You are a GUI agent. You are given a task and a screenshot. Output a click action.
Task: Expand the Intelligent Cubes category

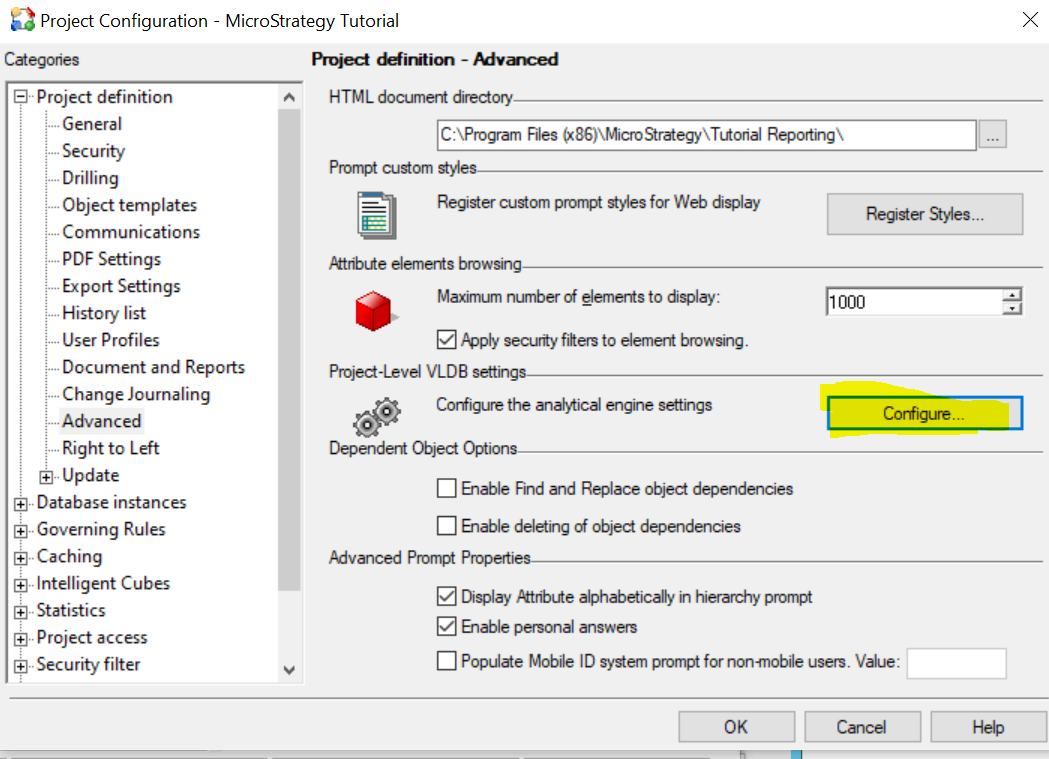click(21, 583)
